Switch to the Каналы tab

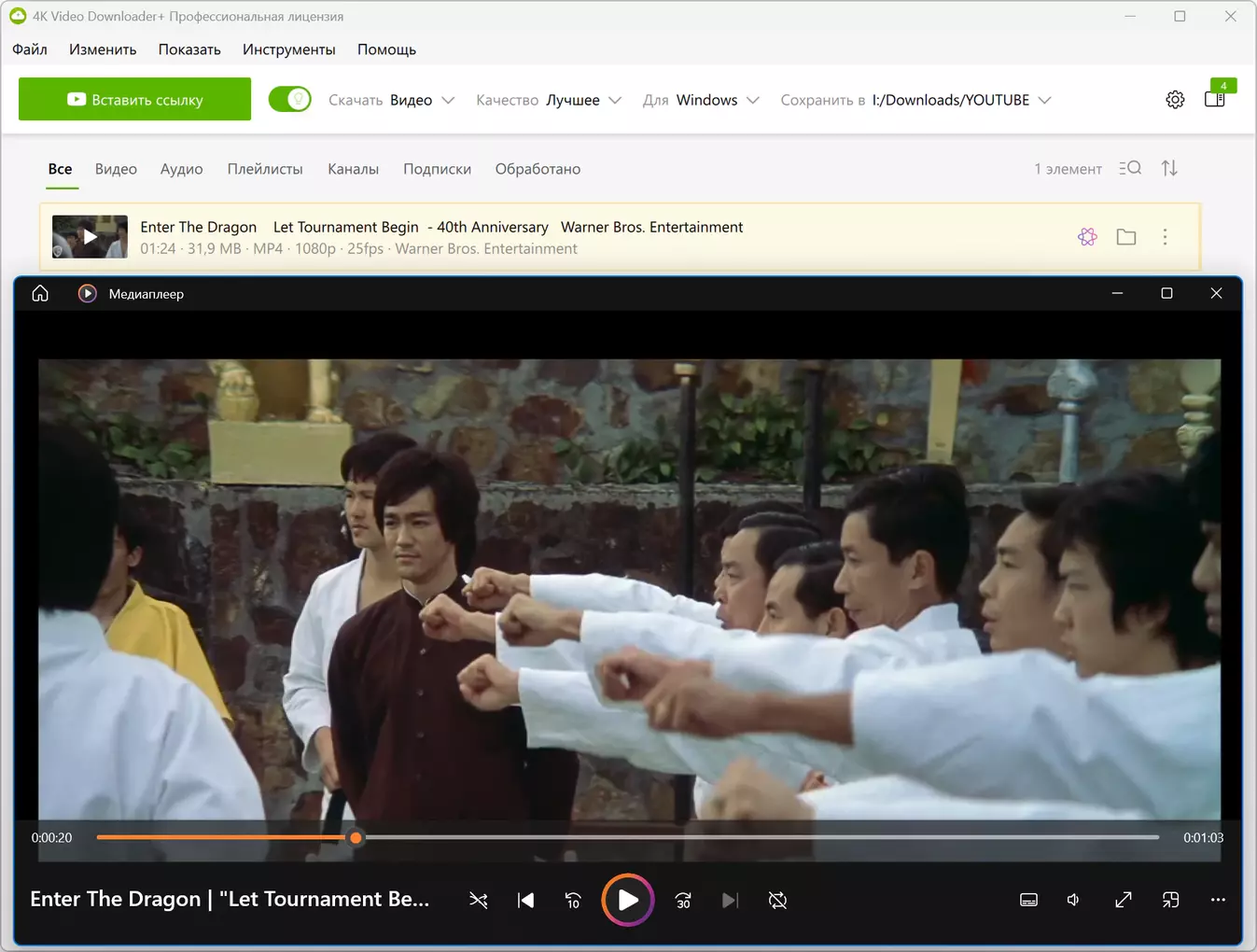coord(353,169)
